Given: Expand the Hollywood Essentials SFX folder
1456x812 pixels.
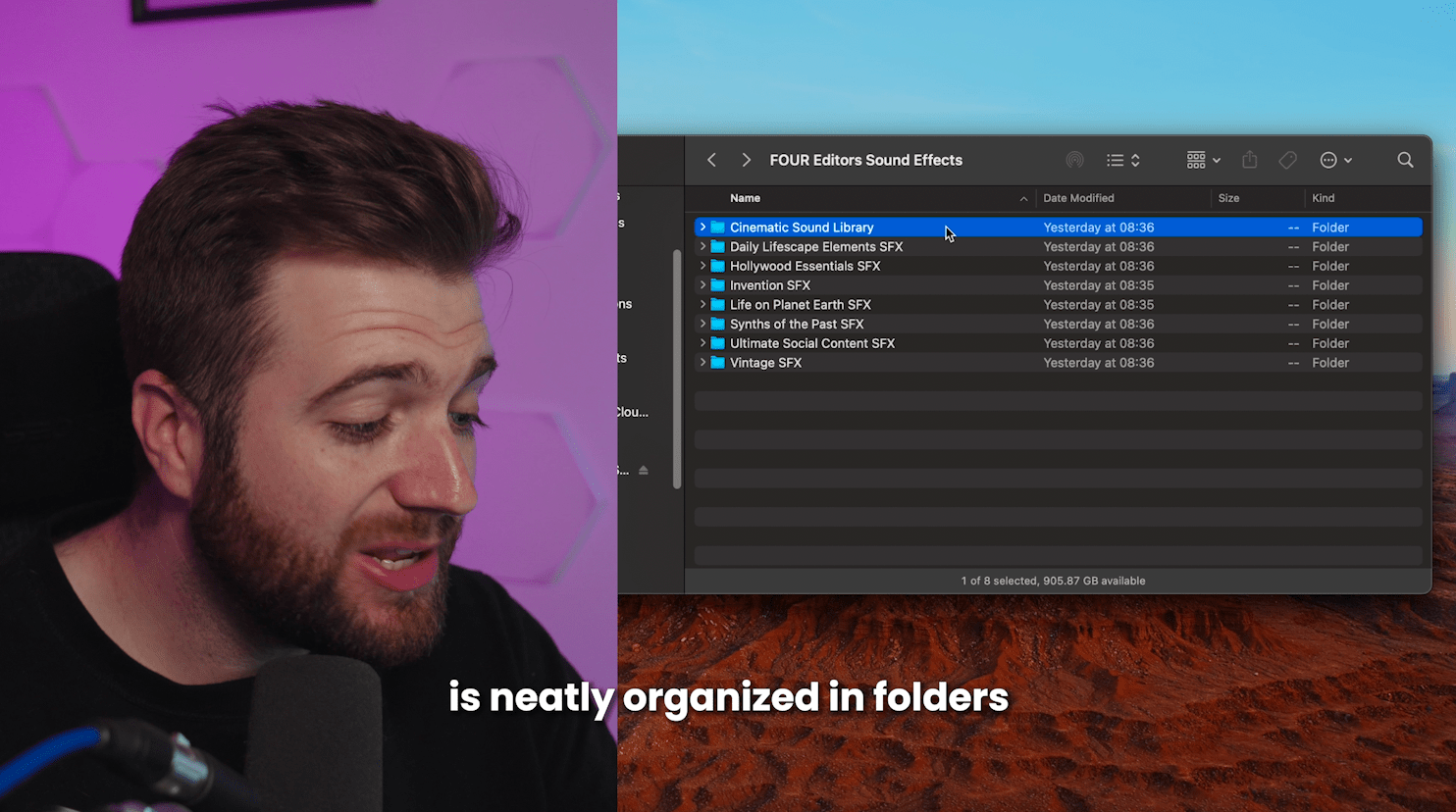Looking at the screenshot, I should point(702,266).
